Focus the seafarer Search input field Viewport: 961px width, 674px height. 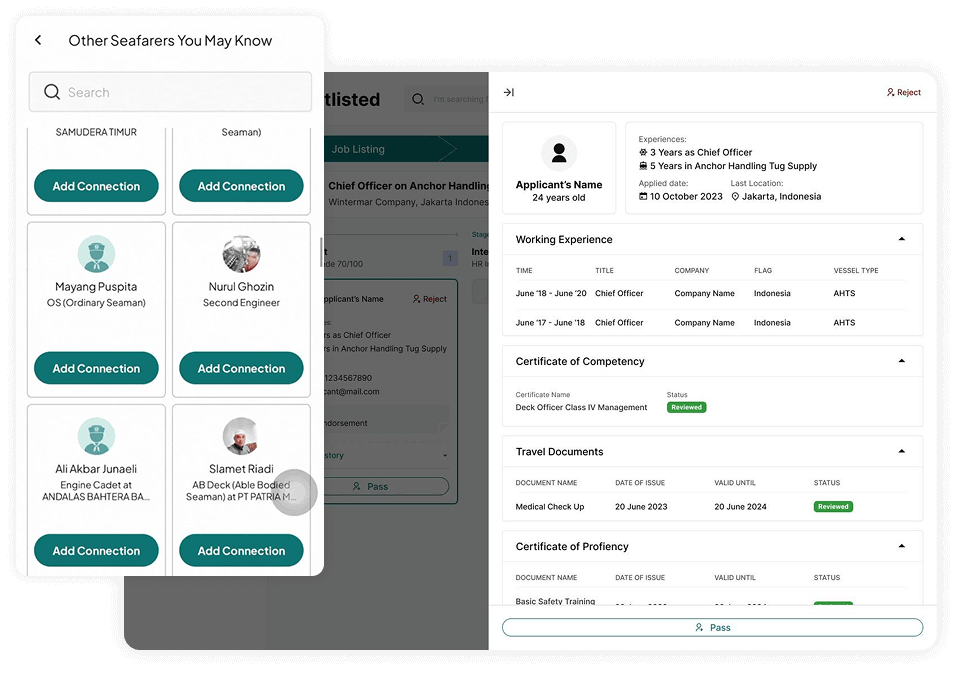180,93
